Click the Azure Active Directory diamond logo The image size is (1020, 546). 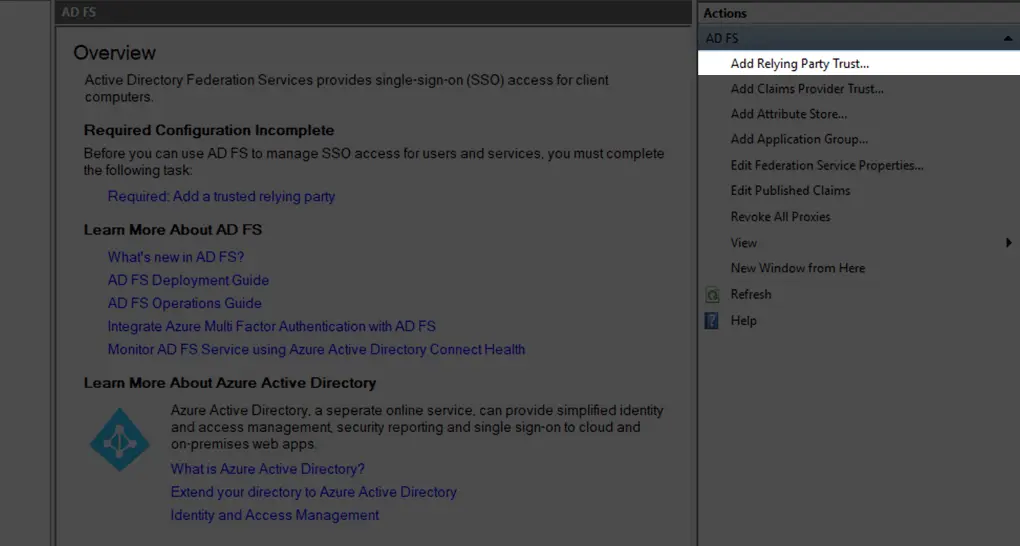tap(120, 439)
